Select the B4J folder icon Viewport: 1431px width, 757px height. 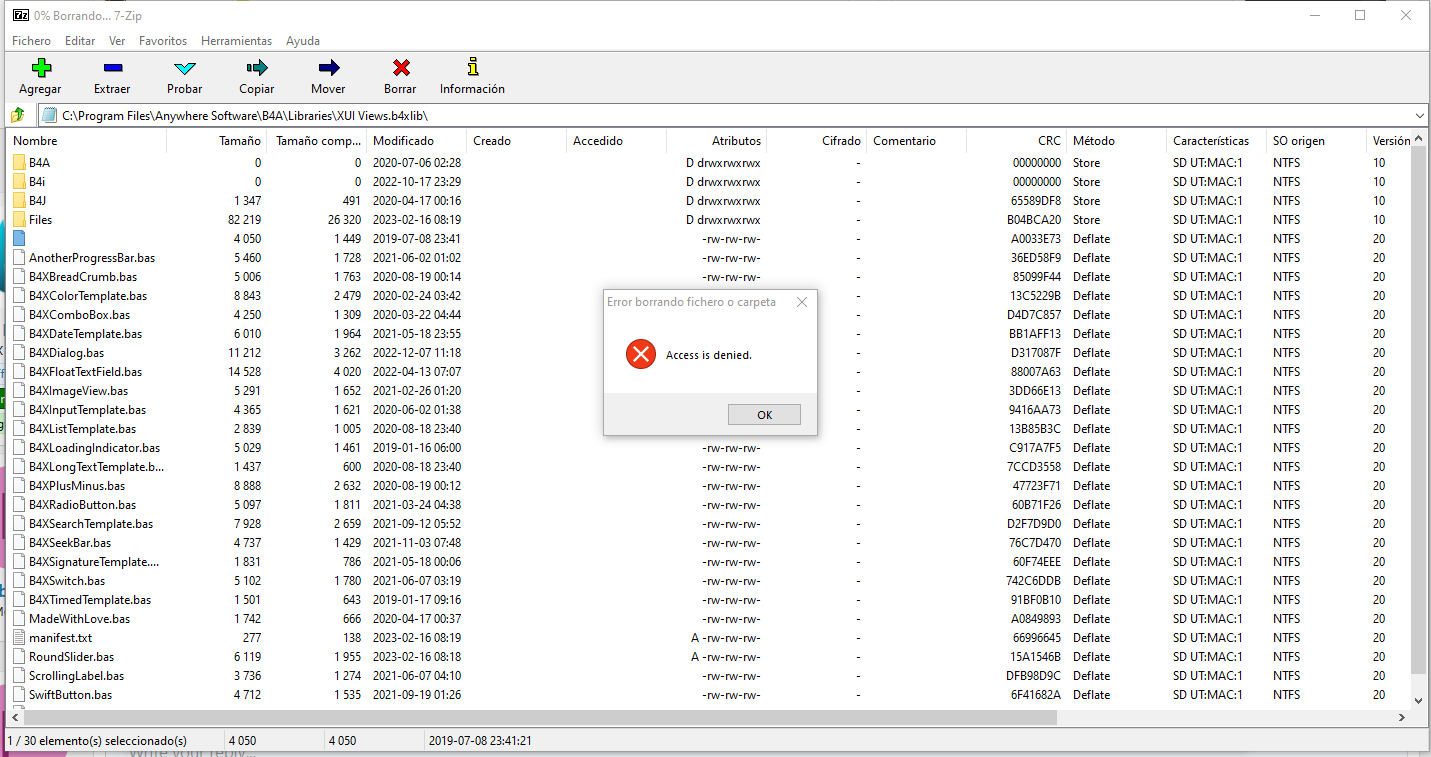[19, 200]
